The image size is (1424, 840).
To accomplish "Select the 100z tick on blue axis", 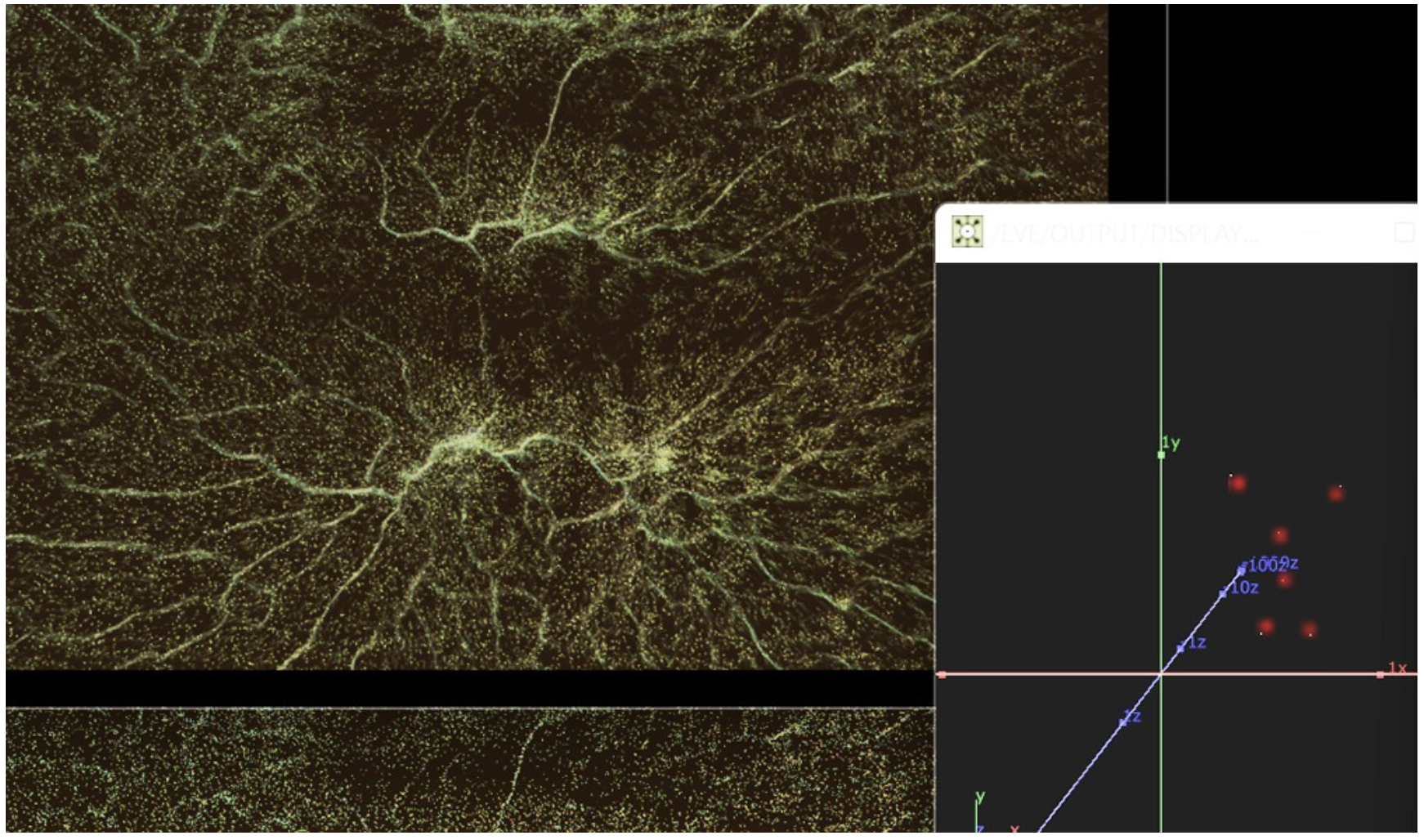I will [1243, 568].
